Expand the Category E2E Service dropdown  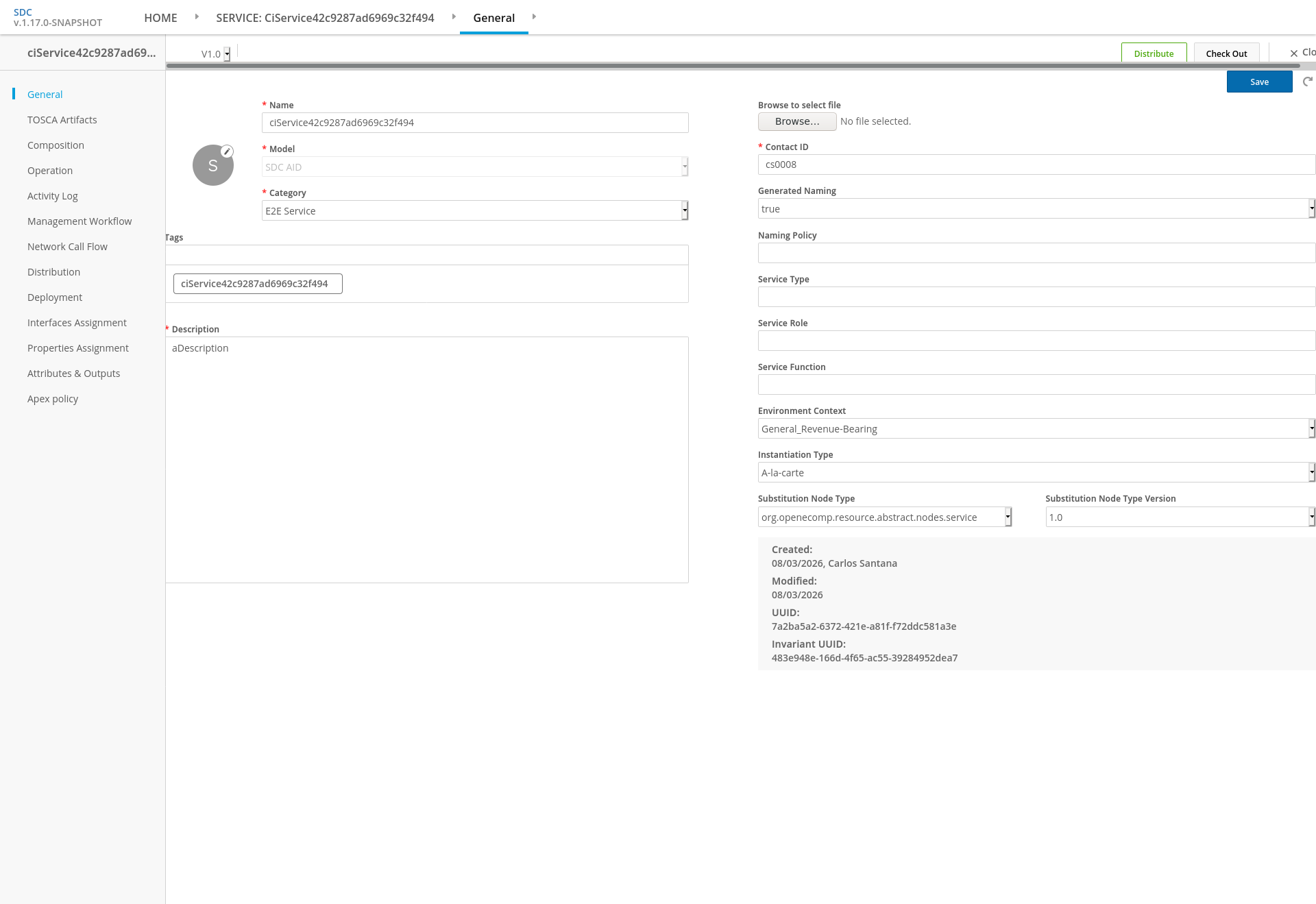click(x=475, y=210)
